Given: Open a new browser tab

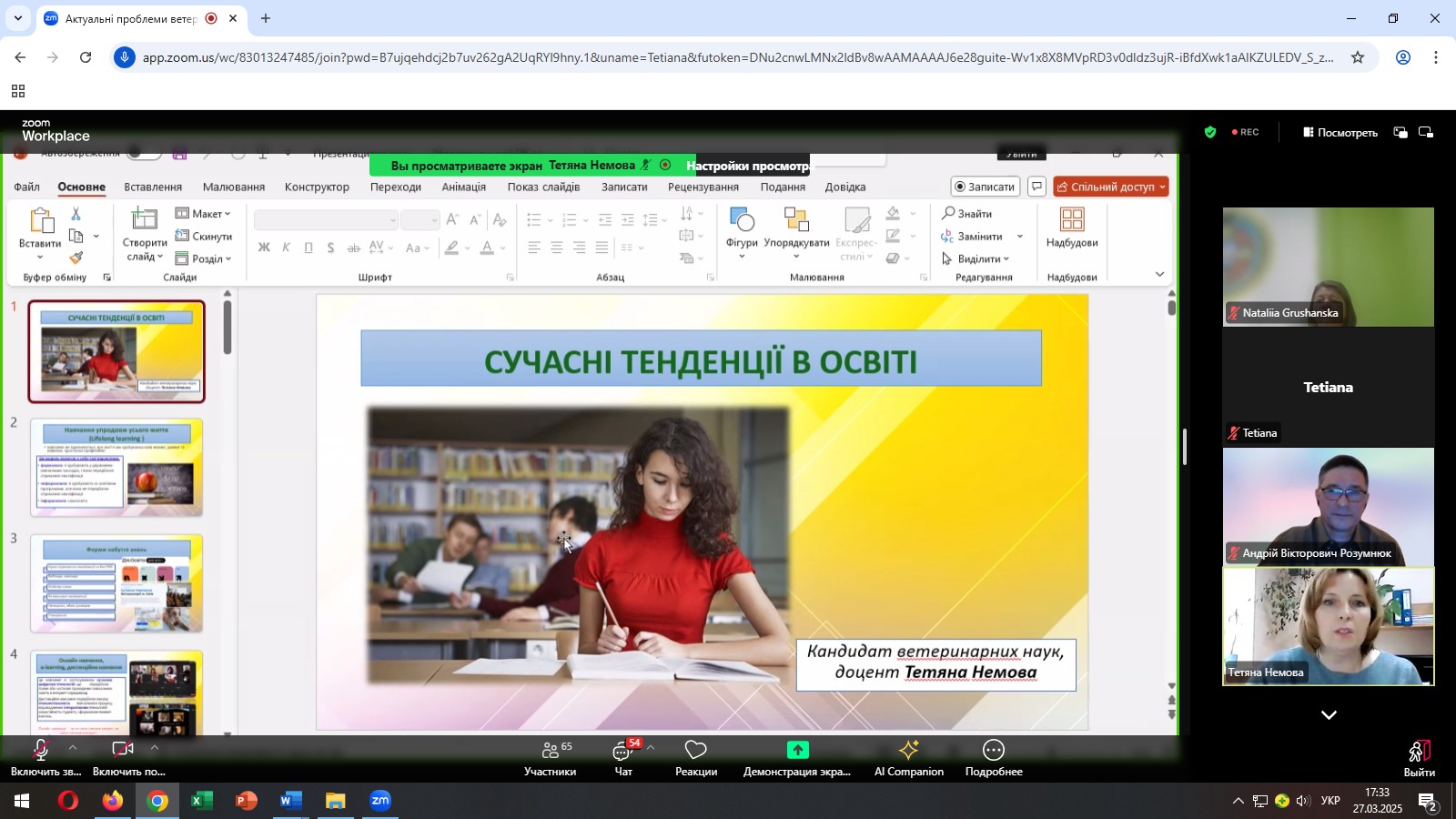Looking at the screenshot, I should 266,18.
